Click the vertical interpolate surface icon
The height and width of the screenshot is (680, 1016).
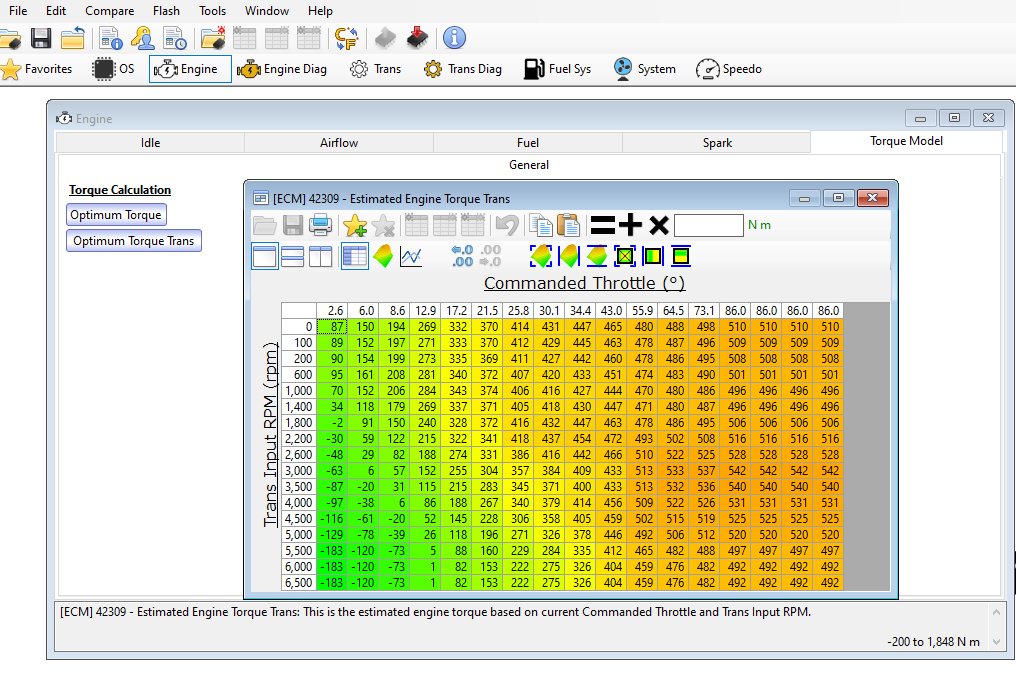point(597,256)
